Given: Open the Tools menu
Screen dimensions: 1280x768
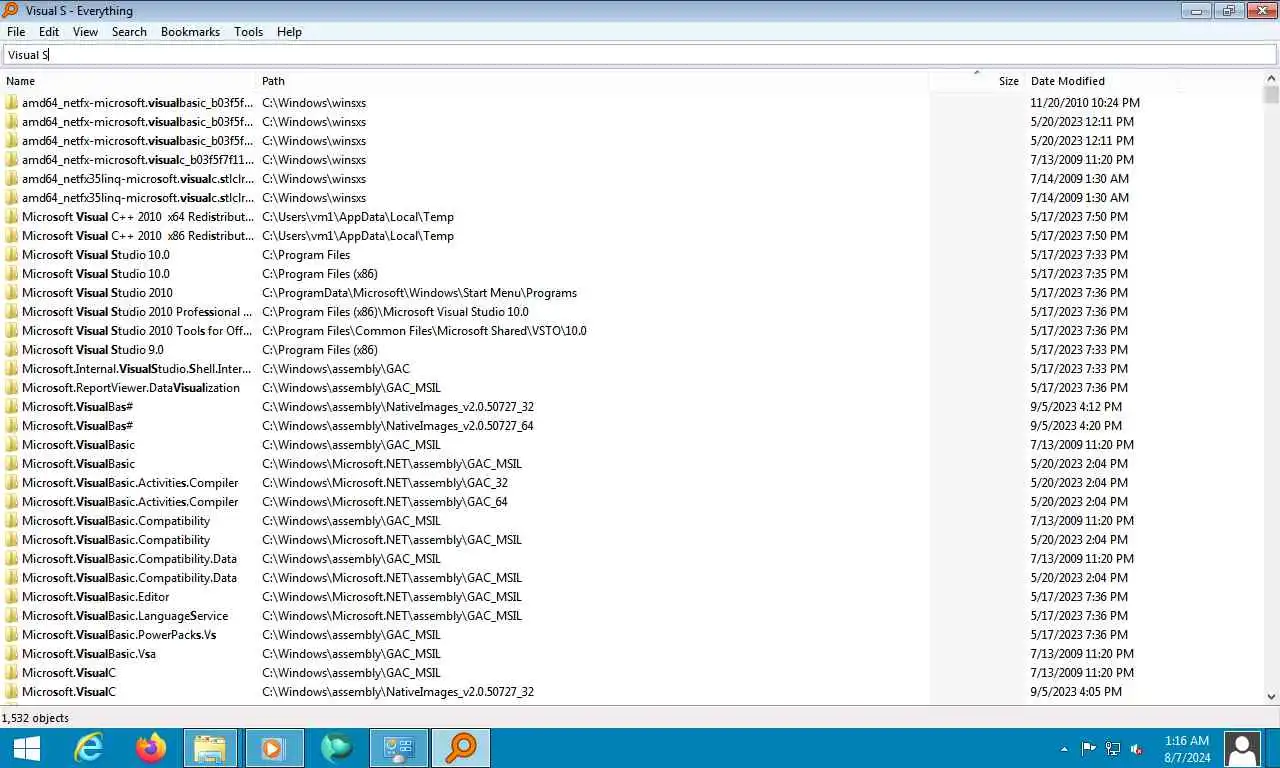Looking at the screenshot, I should pyautogui.click(x=248, y=32).
